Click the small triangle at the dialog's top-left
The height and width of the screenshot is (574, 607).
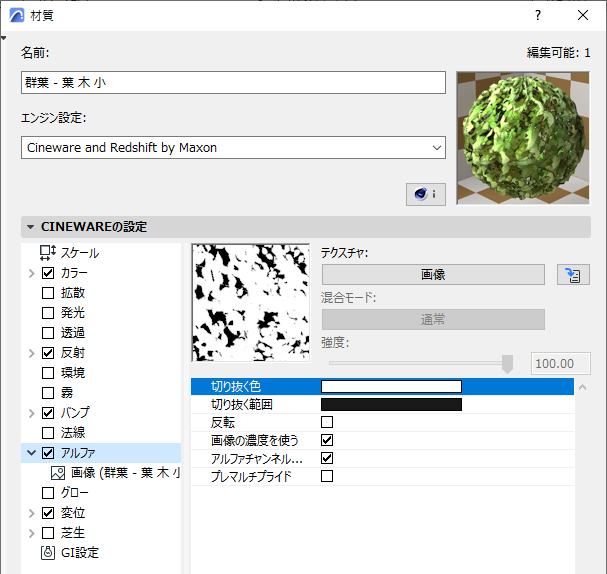pos(3,38)
